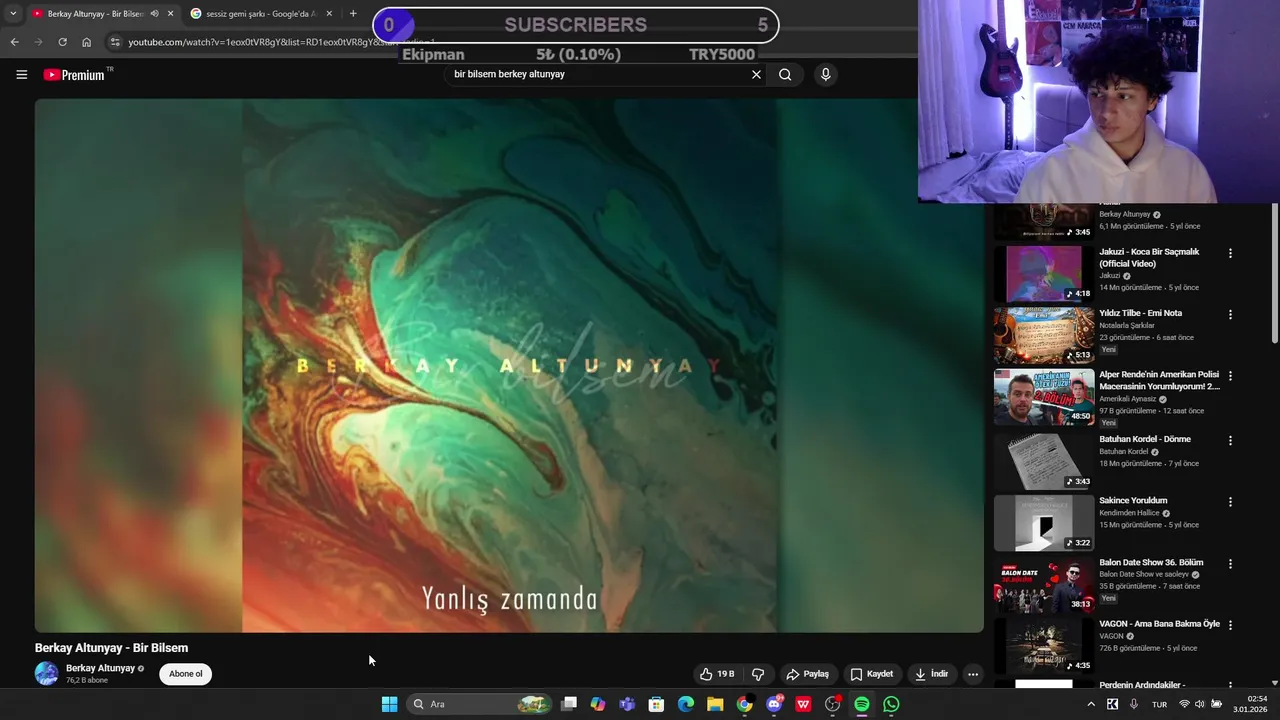The height and width of the screenshot is (720, 1280).
Task: Open Task View on the taskbar
Action: point(569,704)
